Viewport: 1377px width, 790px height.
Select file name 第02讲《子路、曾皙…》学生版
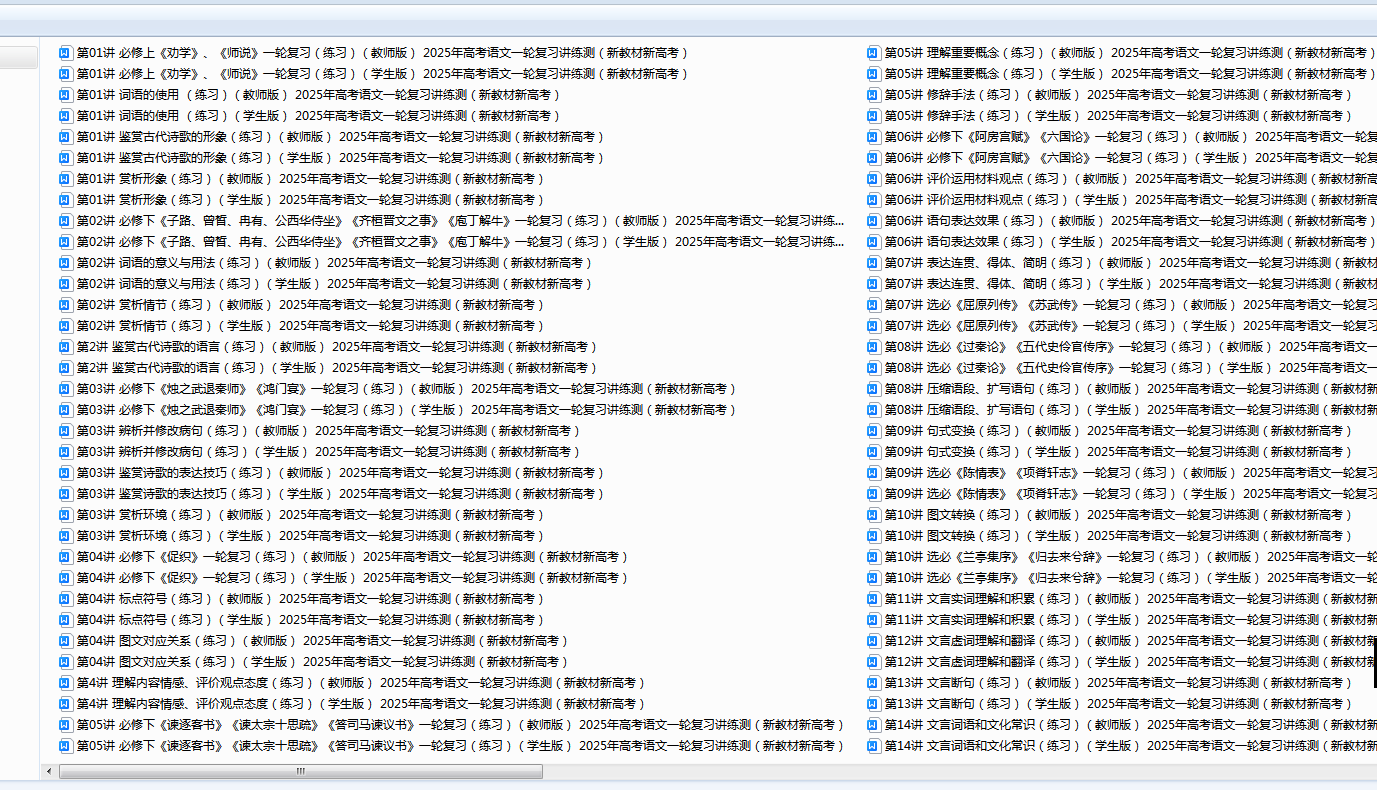point(460,241)
